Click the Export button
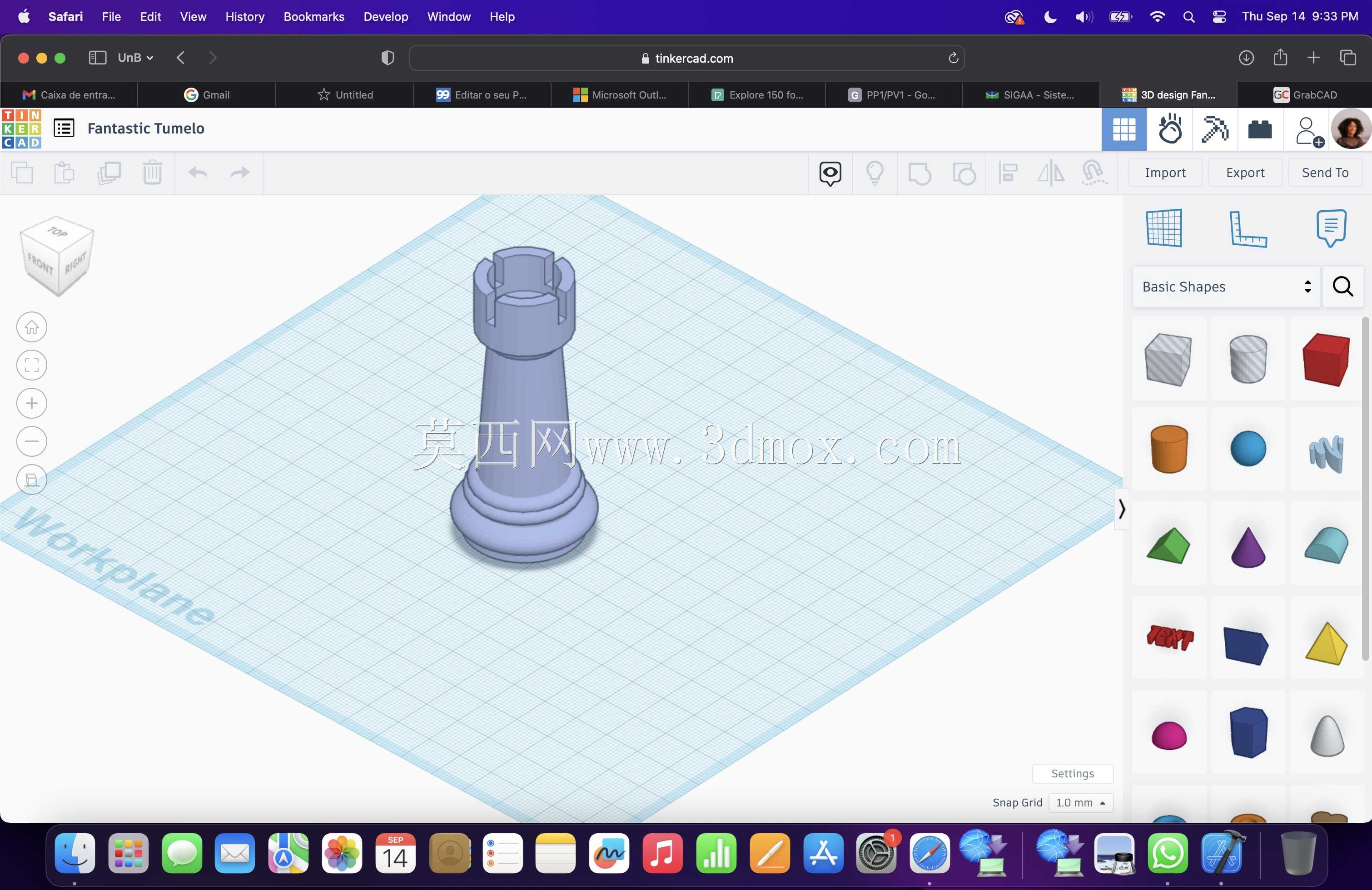 coord(1245,173)
